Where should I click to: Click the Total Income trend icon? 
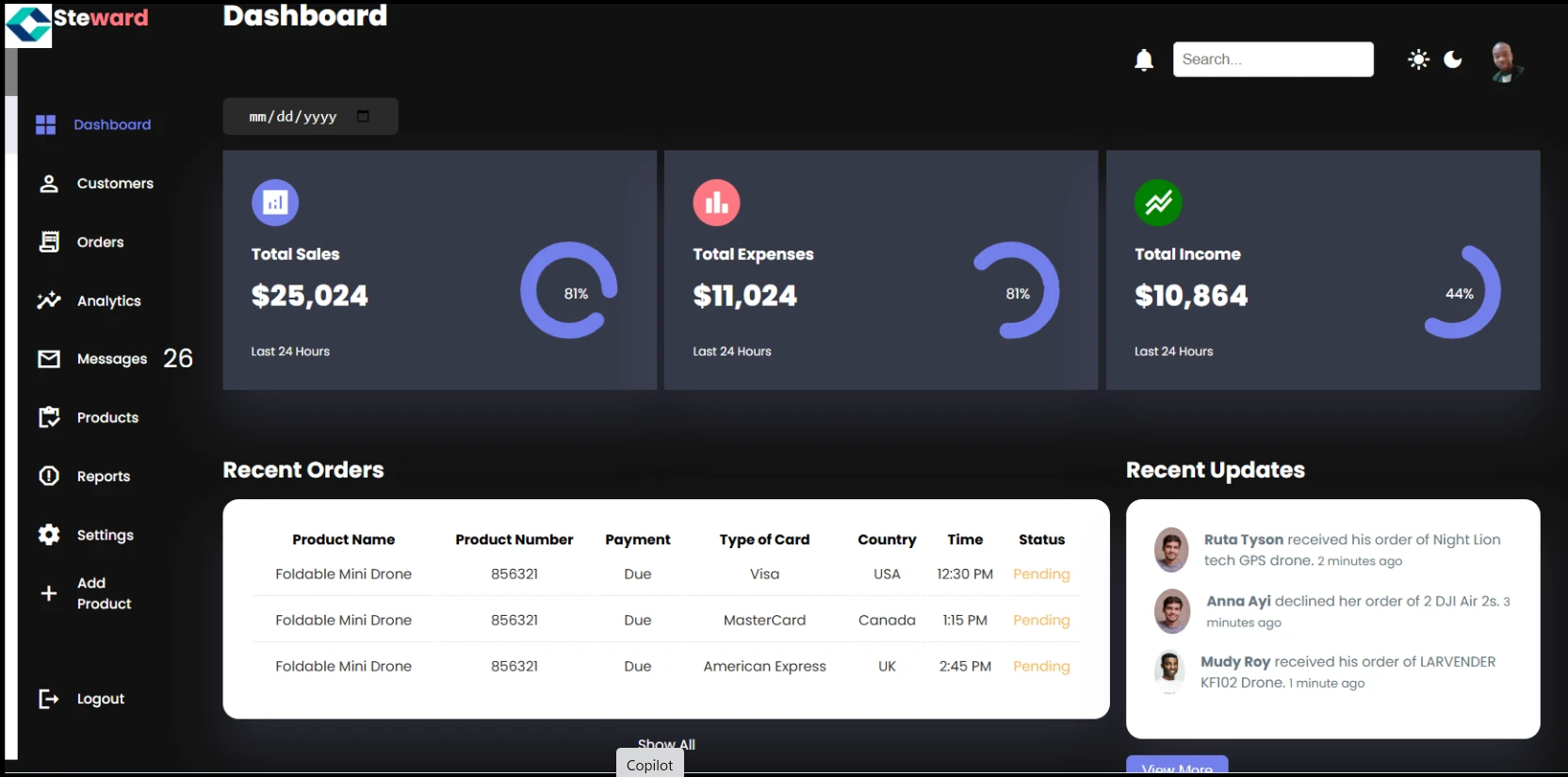coord(1158,202)
